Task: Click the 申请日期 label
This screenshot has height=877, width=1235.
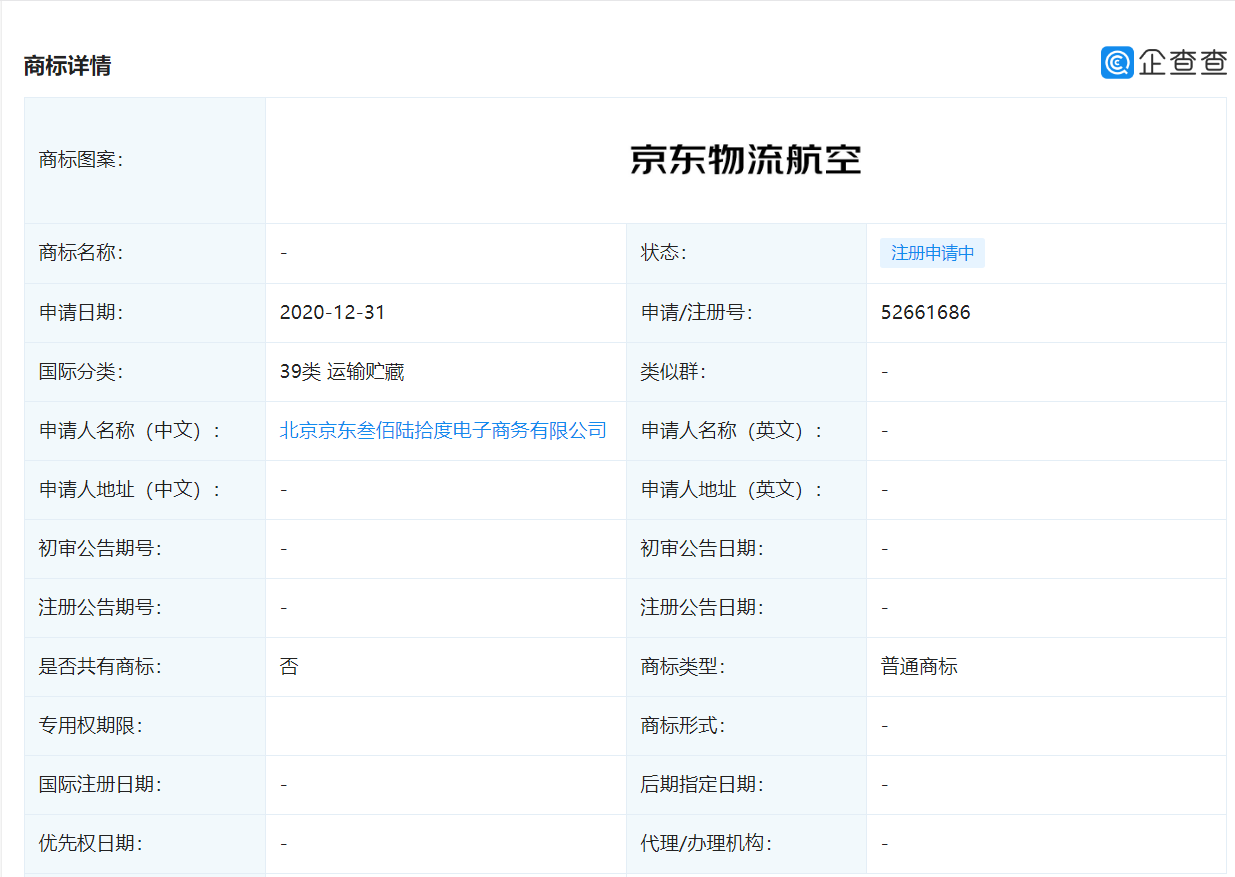Action: [81, 313]
